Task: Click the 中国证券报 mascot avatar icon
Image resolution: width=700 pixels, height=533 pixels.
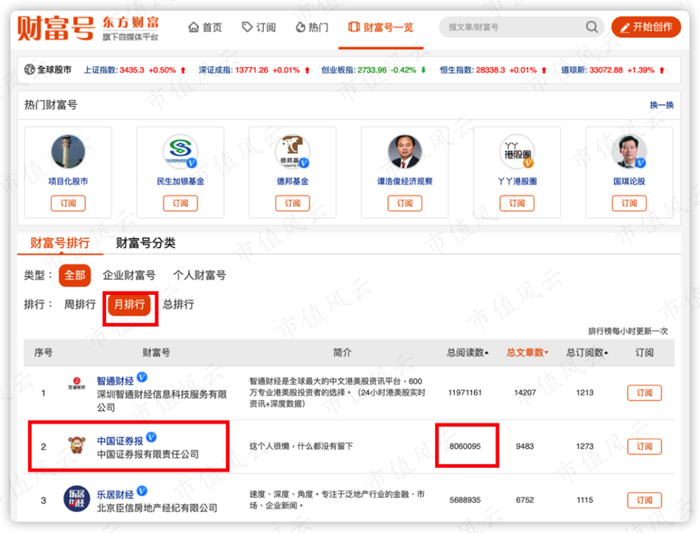Action: 77,445
